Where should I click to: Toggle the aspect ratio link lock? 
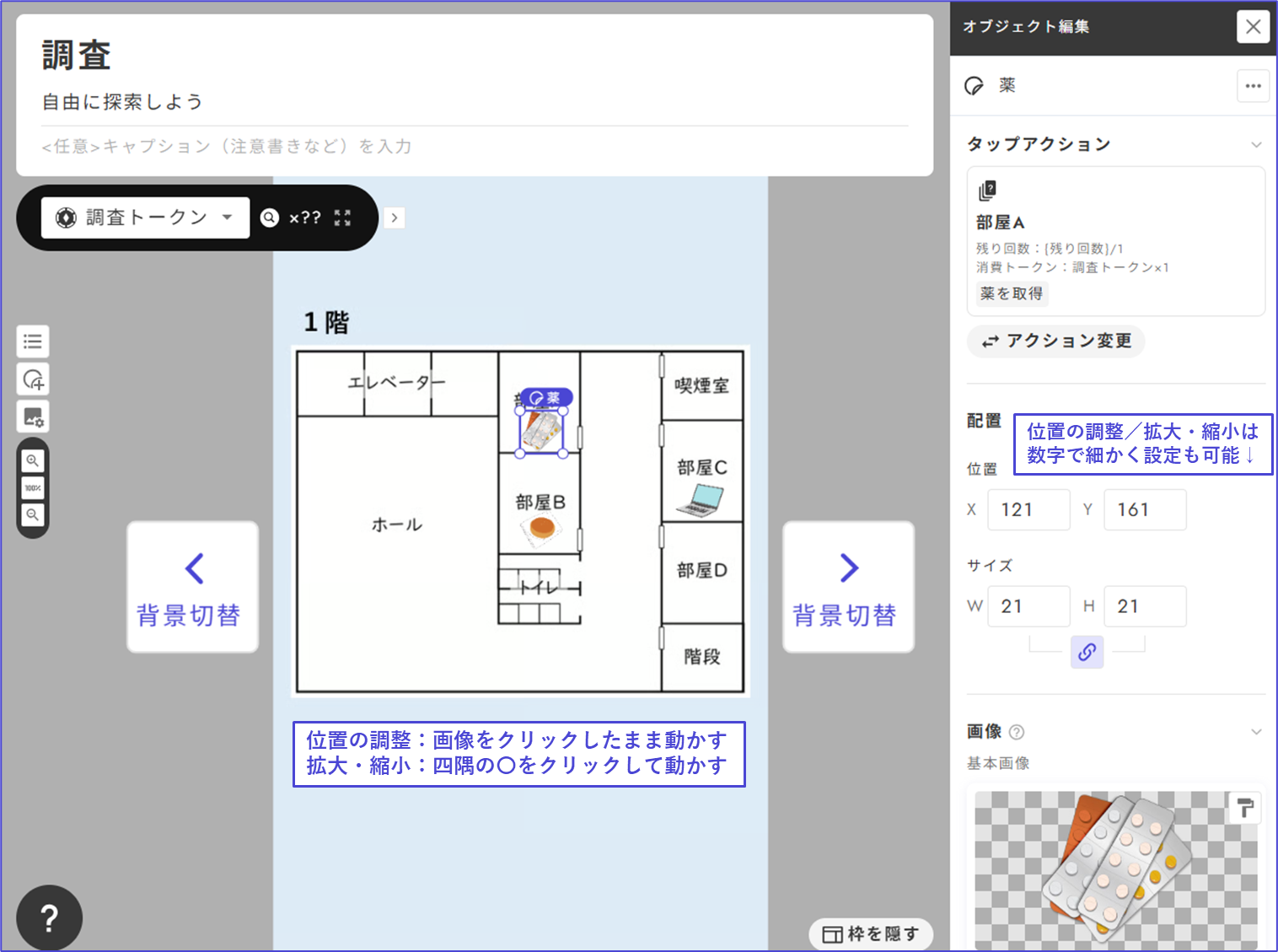point(1087,652)
